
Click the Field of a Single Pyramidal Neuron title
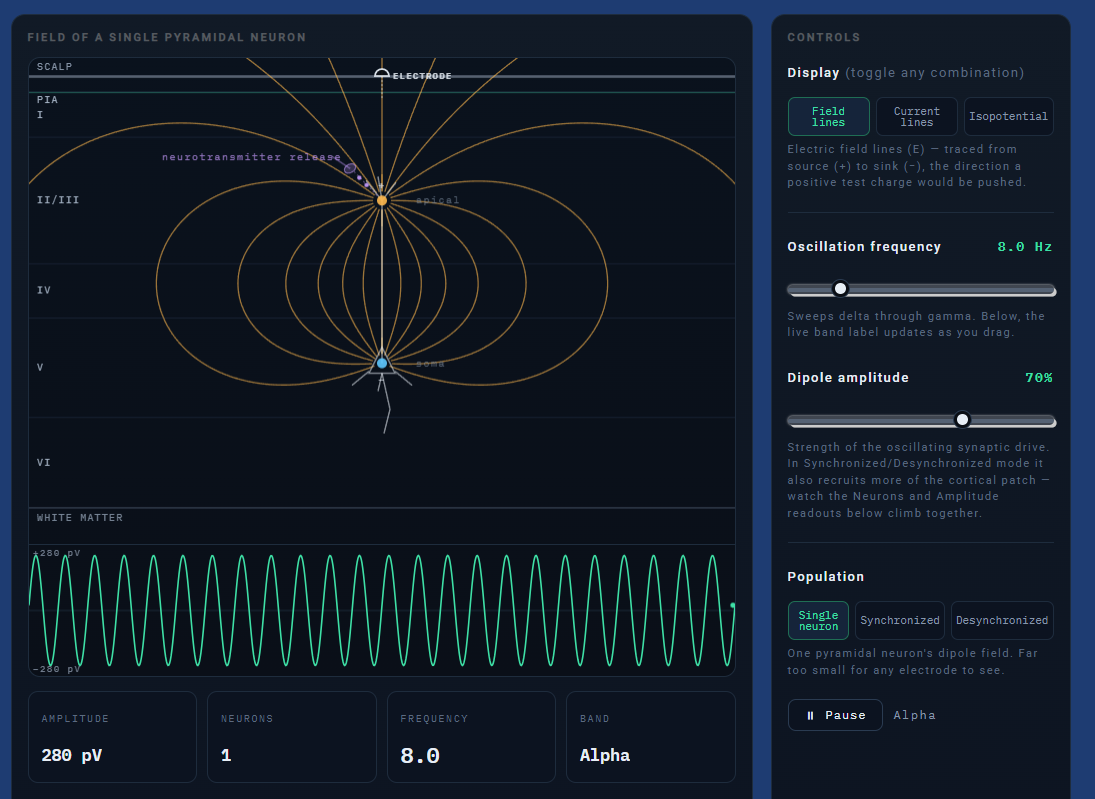point(166,38)
